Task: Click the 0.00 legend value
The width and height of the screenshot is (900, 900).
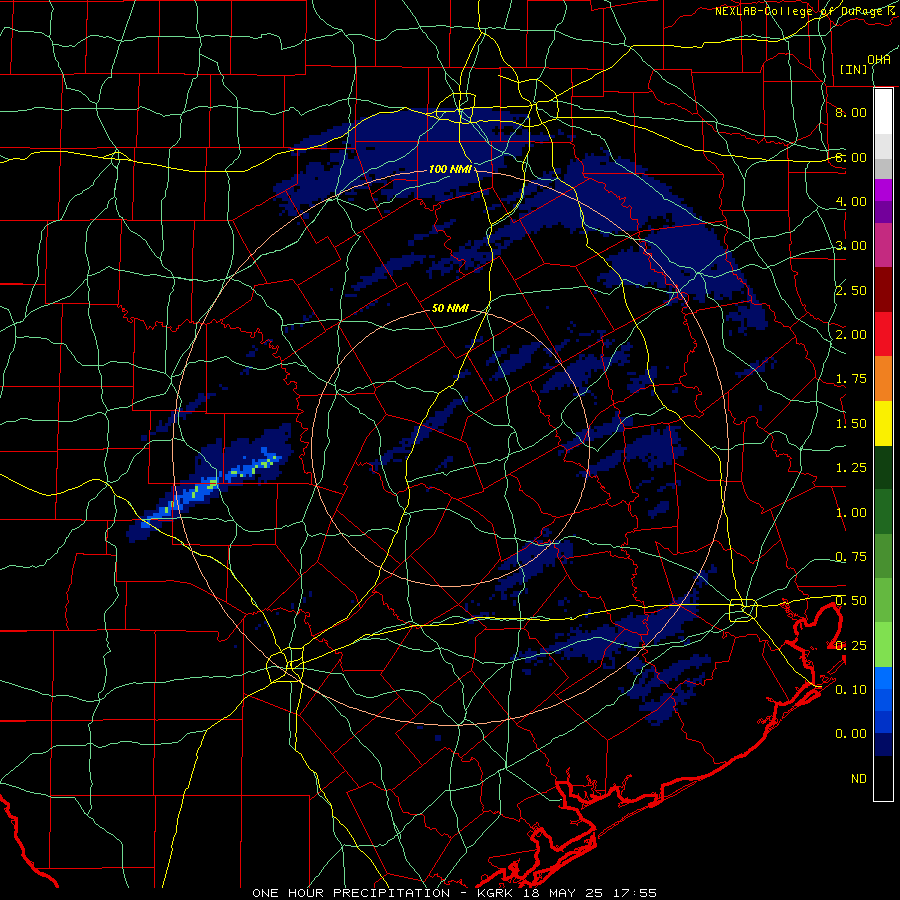Action: (851, 734)
